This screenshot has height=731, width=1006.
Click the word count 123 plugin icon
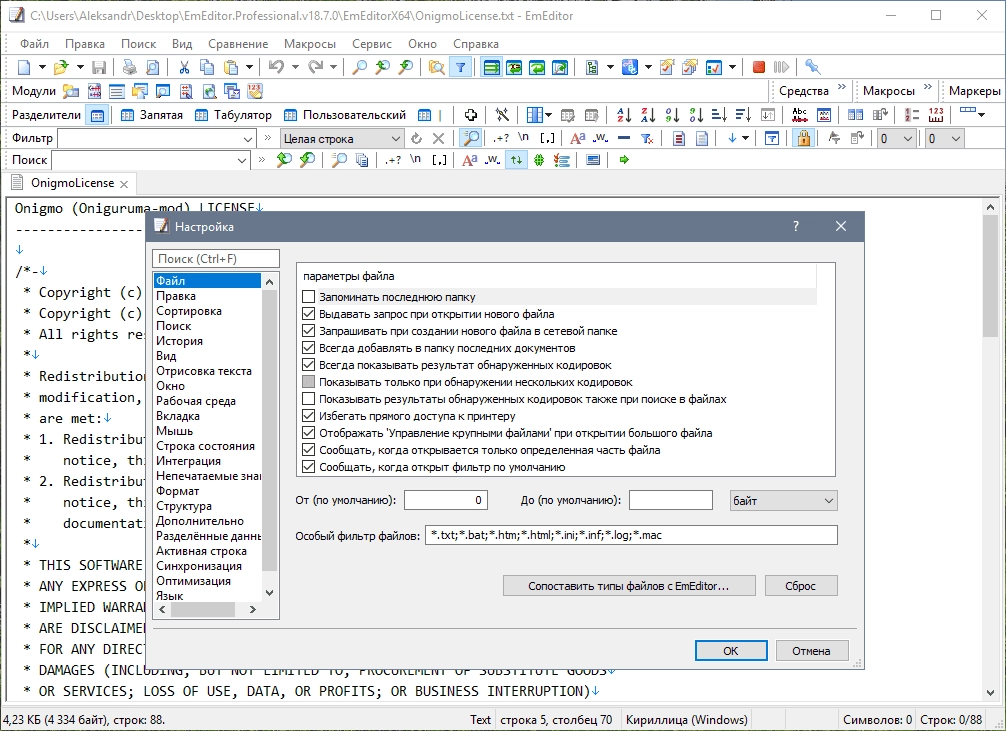pyautogui.click(x=255, y=91)
